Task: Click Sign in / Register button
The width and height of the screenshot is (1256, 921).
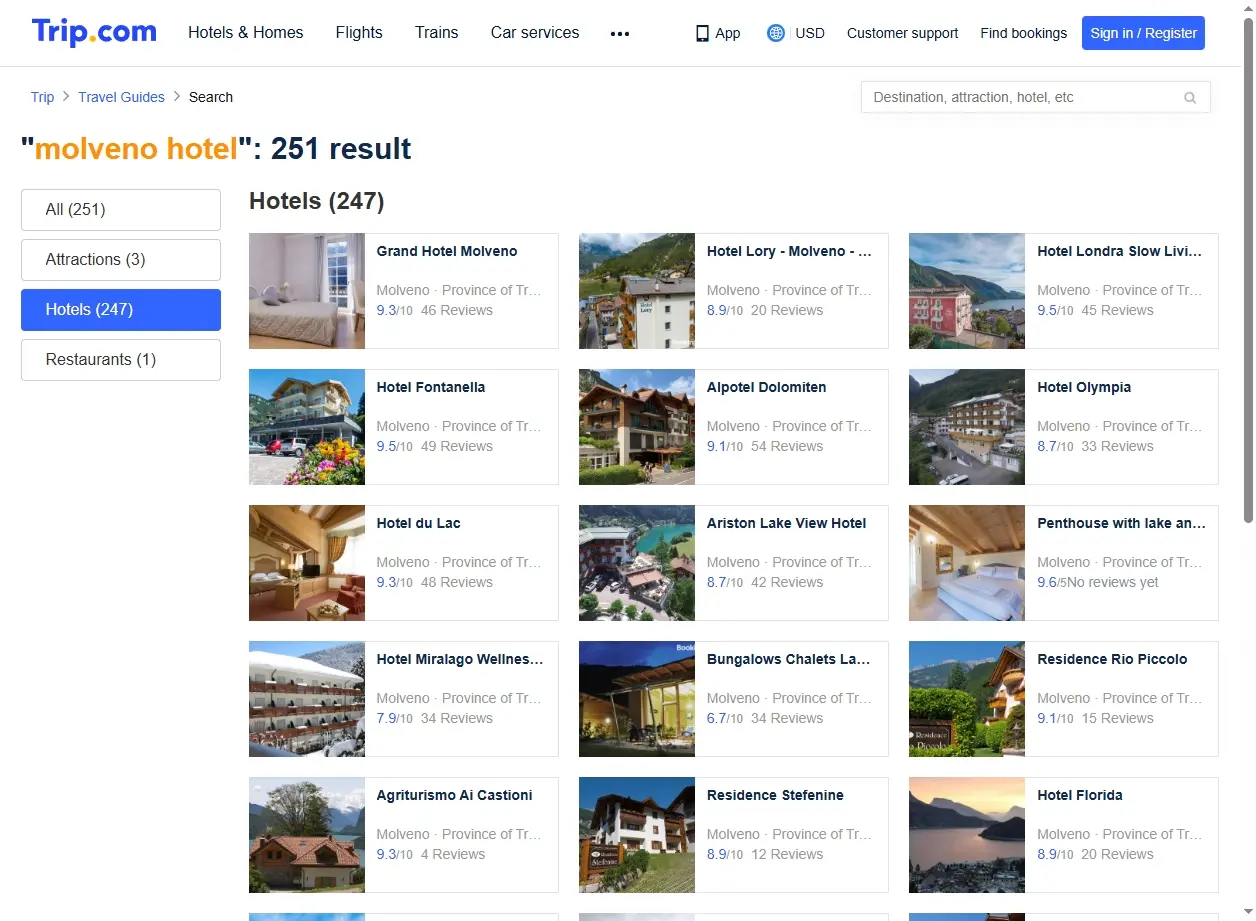Action: click(x=1143, y=33)
